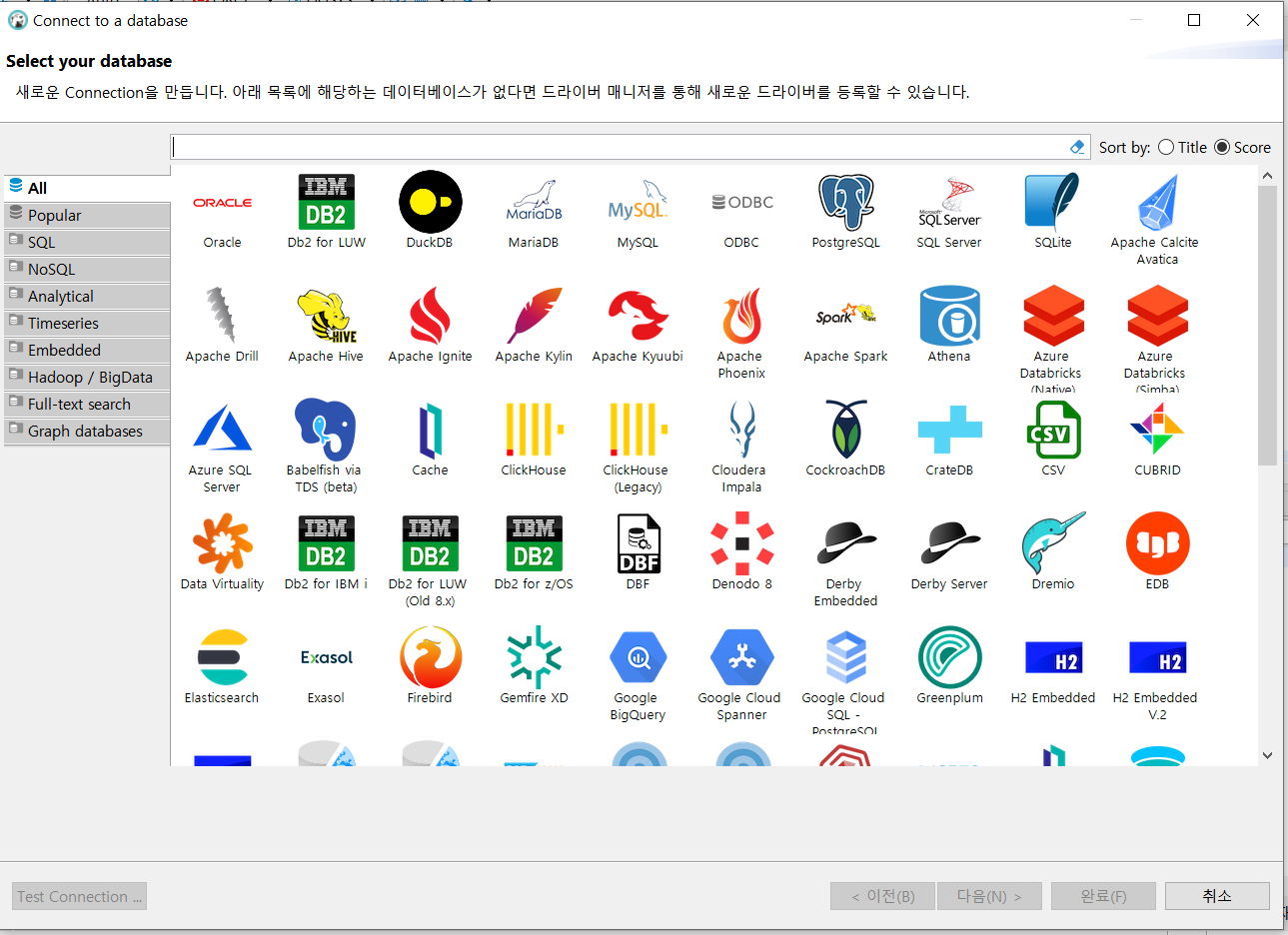Select Elasticsearch icon

222,657
